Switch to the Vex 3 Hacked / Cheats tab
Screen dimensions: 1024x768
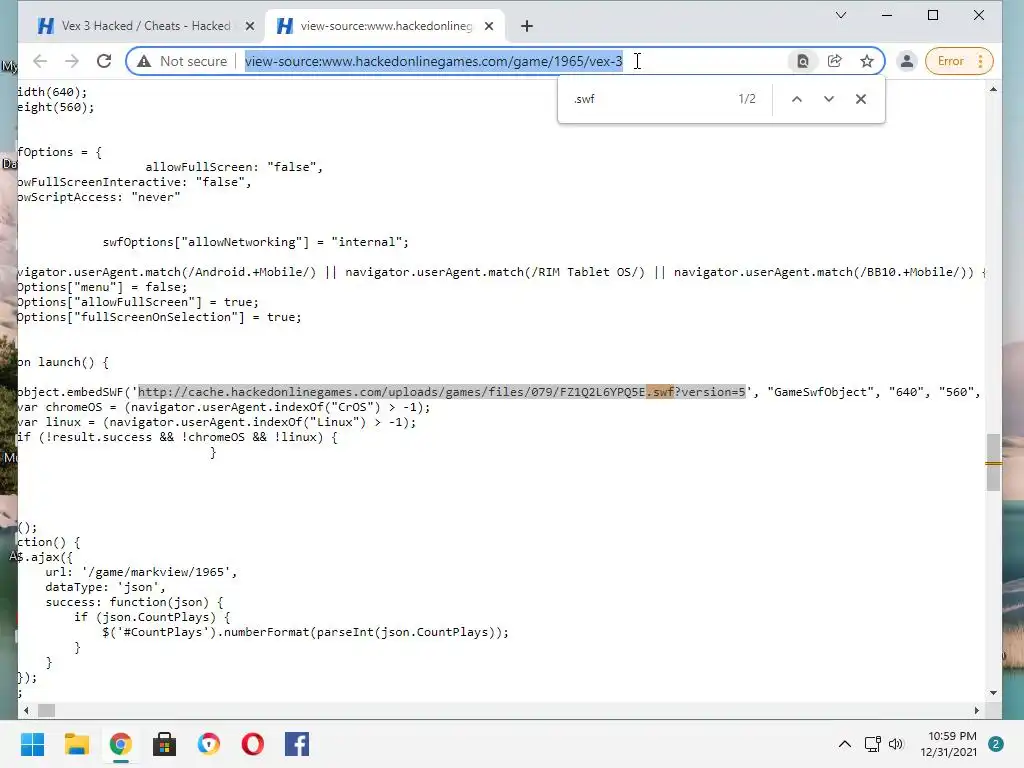145,26
